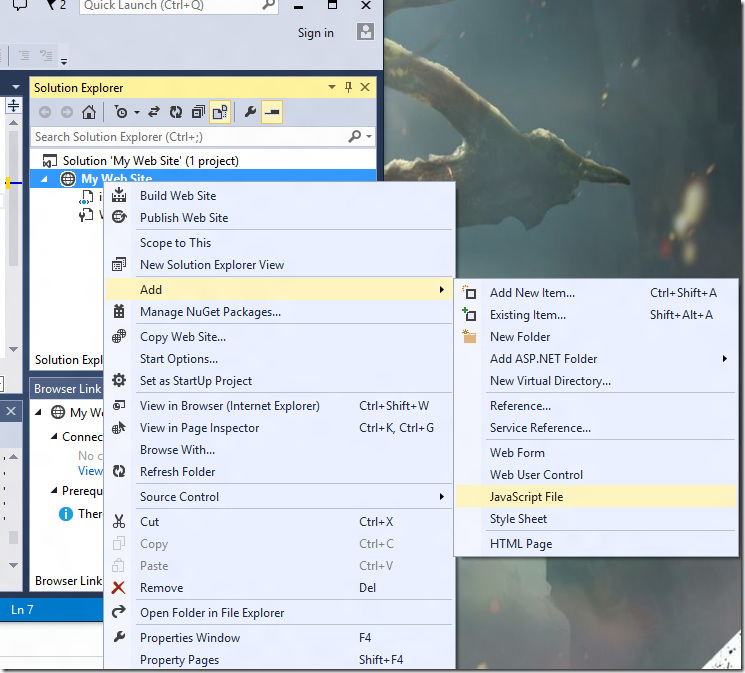
Task: Click the search magnifier in Solution Explorer
Action: pyautogui.click(x=354, y=137)
